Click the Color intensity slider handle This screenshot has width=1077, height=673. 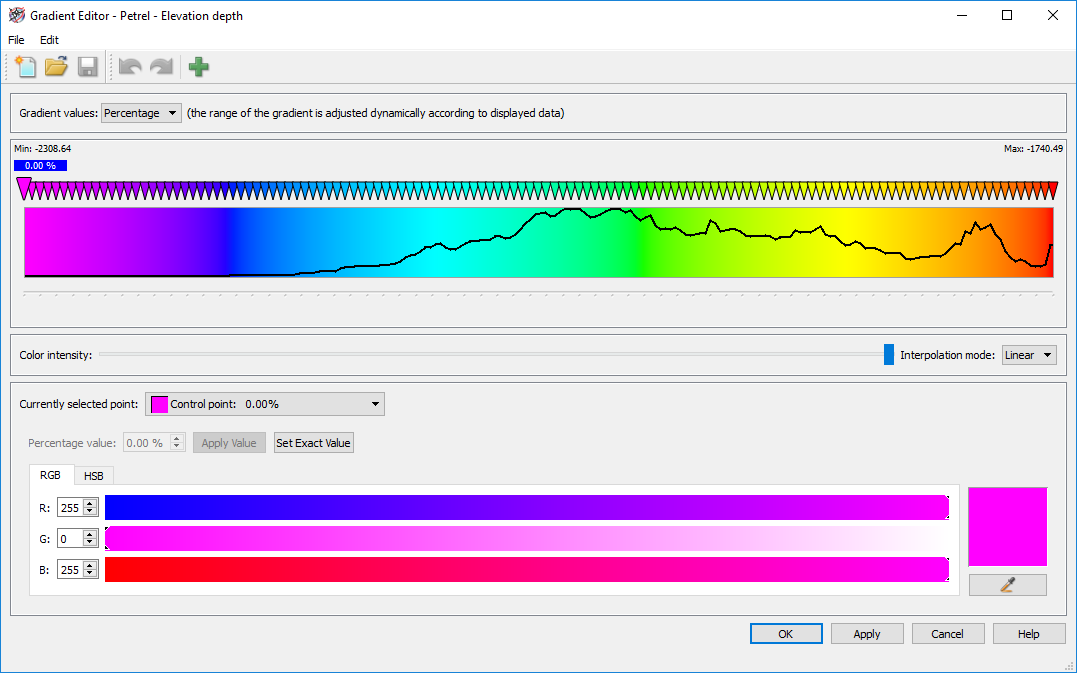tap(888, 355)
